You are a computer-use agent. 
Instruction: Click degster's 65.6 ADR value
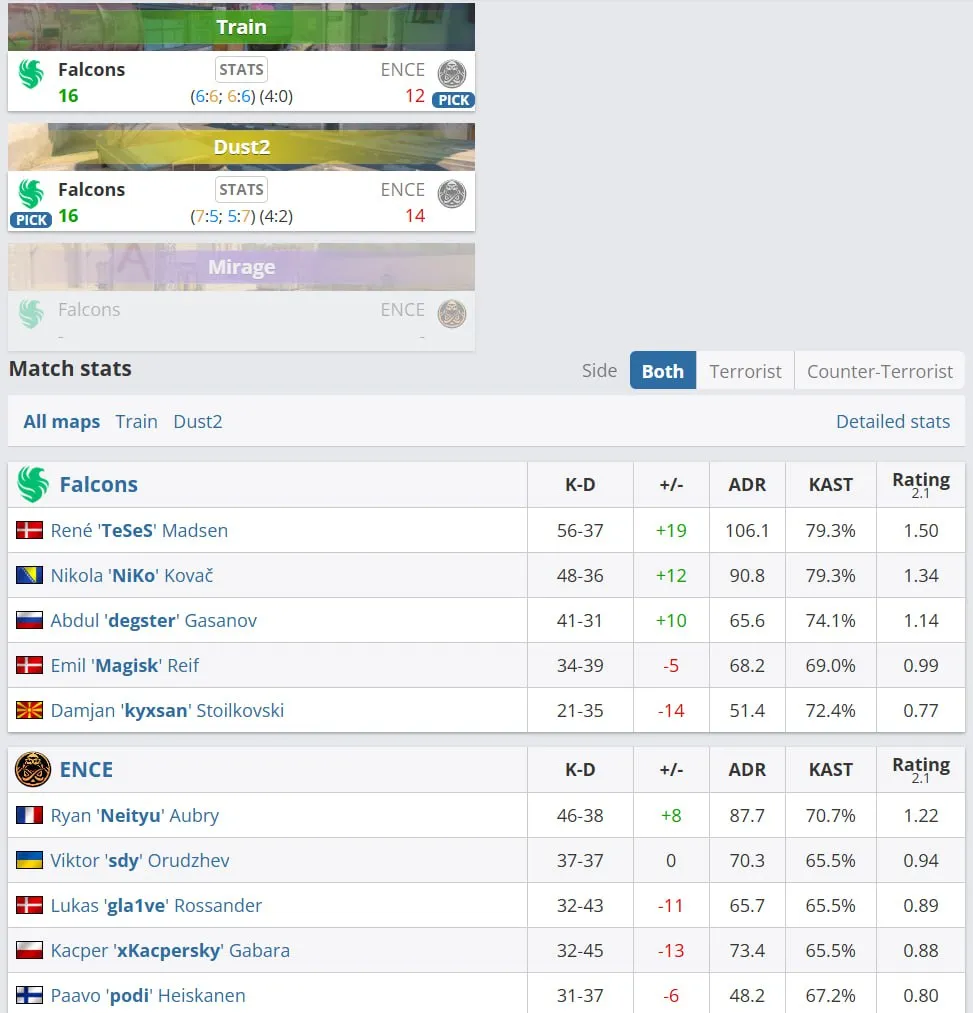coord(747,620)
